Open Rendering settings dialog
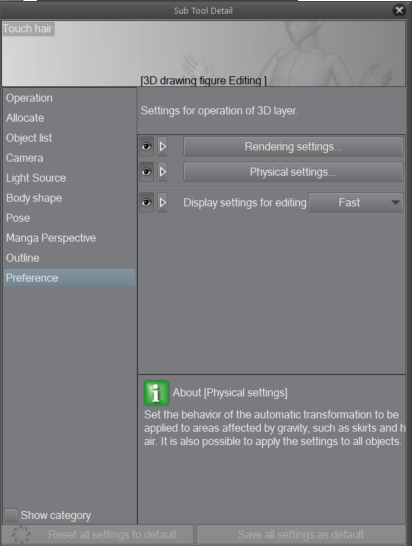 [293, 147]
